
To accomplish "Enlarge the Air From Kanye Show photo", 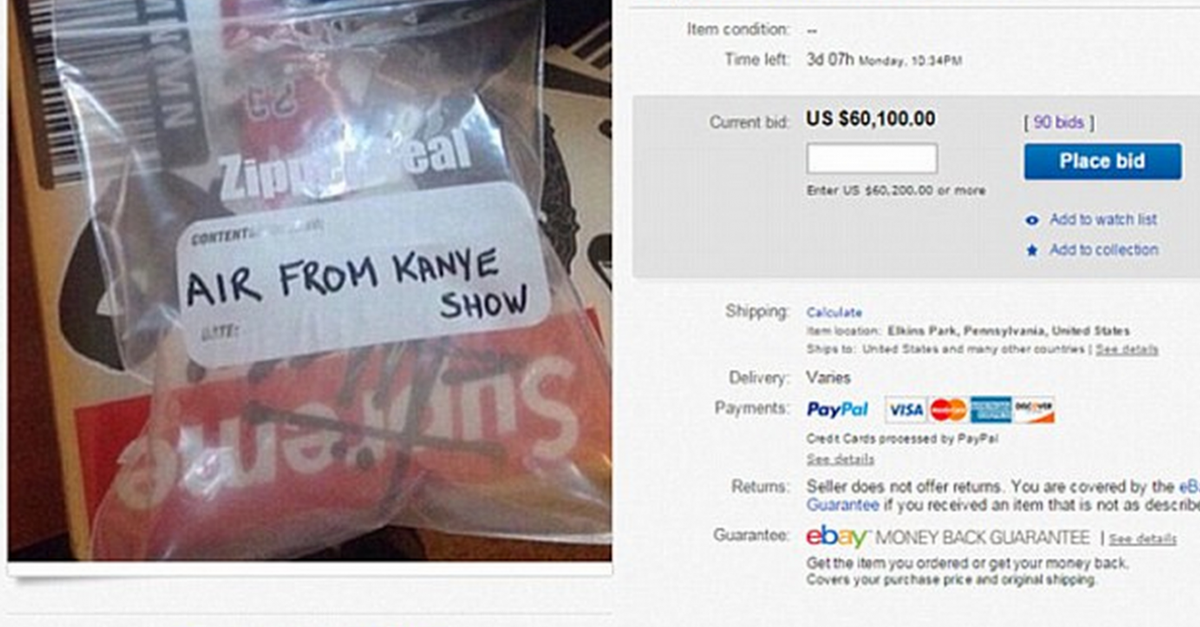I will (310, 280).
